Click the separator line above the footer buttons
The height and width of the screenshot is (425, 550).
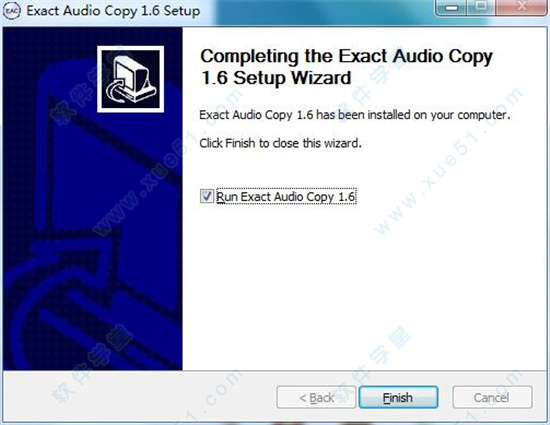pos(275,371)
